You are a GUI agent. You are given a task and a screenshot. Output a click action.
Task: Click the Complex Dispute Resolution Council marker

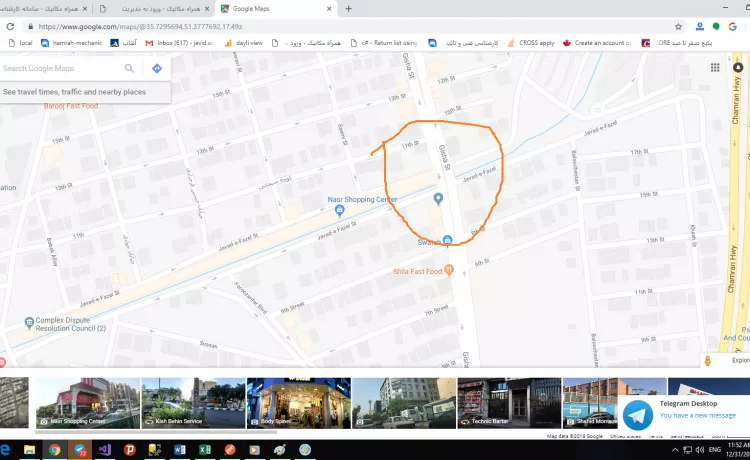point(29,322)
